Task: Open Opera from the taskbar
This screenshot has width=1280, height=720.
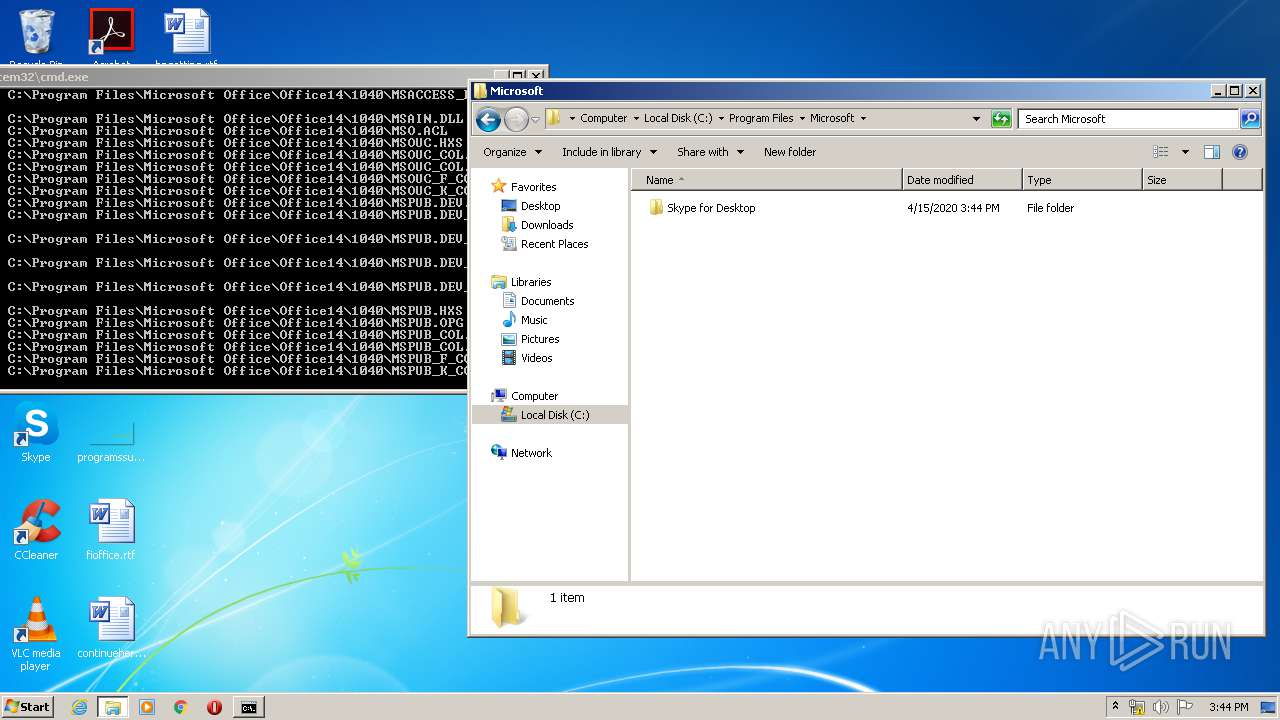Action: pyautogui.click(x=214, y=707)
